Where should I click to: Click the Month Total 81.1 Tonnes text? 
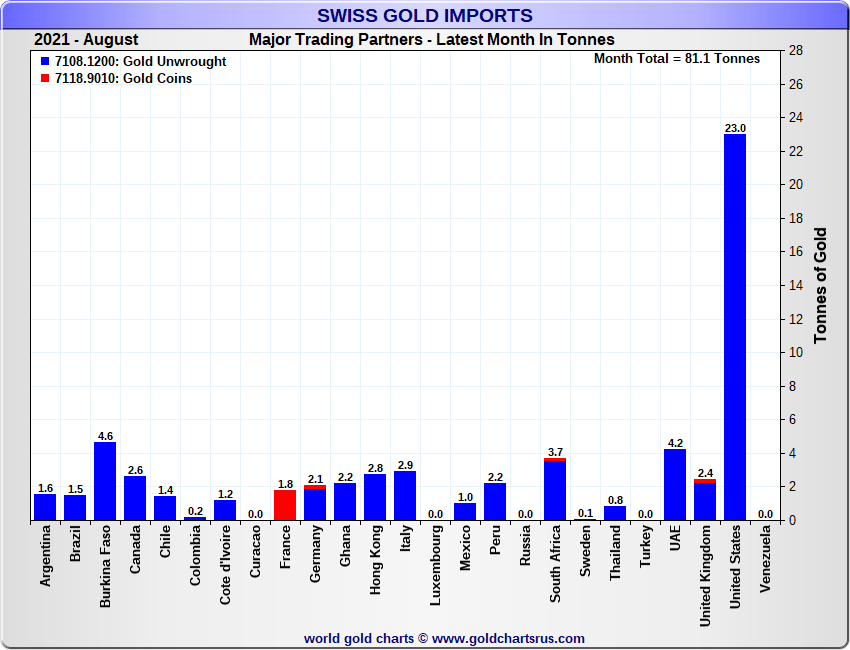pyautogui.click(x=677, y=59)
